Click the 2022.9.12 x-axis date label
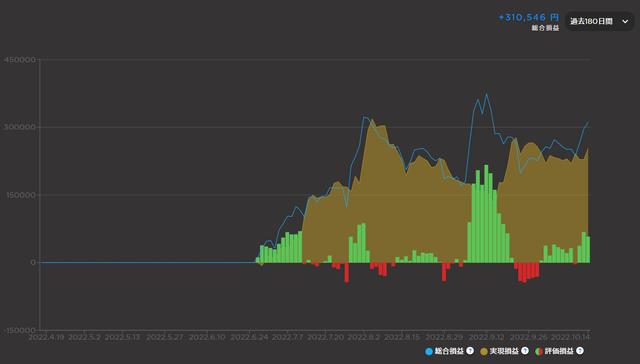Screen dimensions: 640x364 tap(487, 337)
